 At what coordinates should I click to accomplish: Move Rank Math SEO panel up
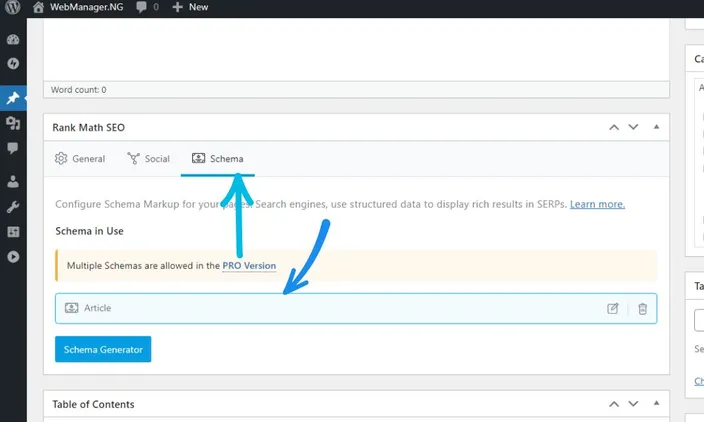pos(614,127)
